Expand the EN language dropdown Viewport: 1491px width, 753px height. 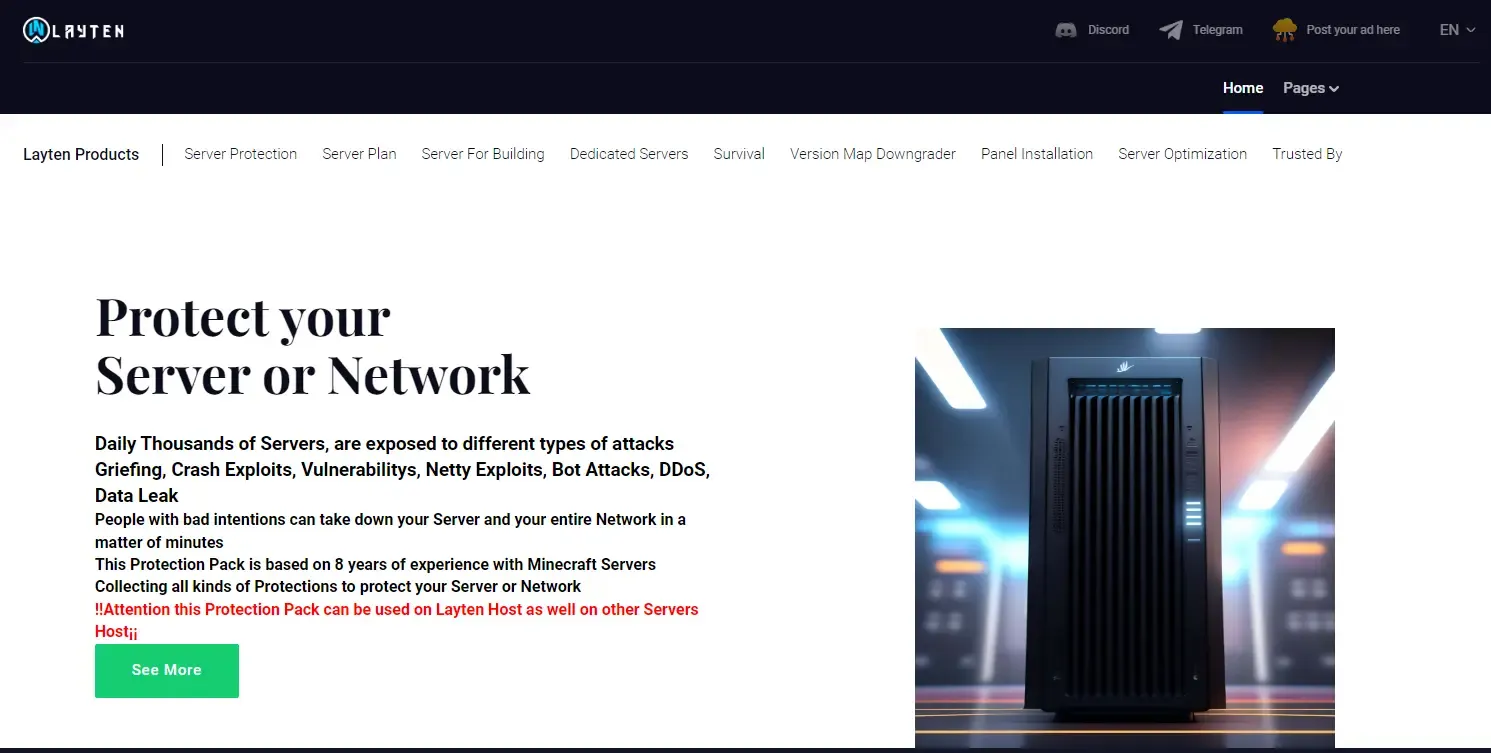coord(1457,30)
